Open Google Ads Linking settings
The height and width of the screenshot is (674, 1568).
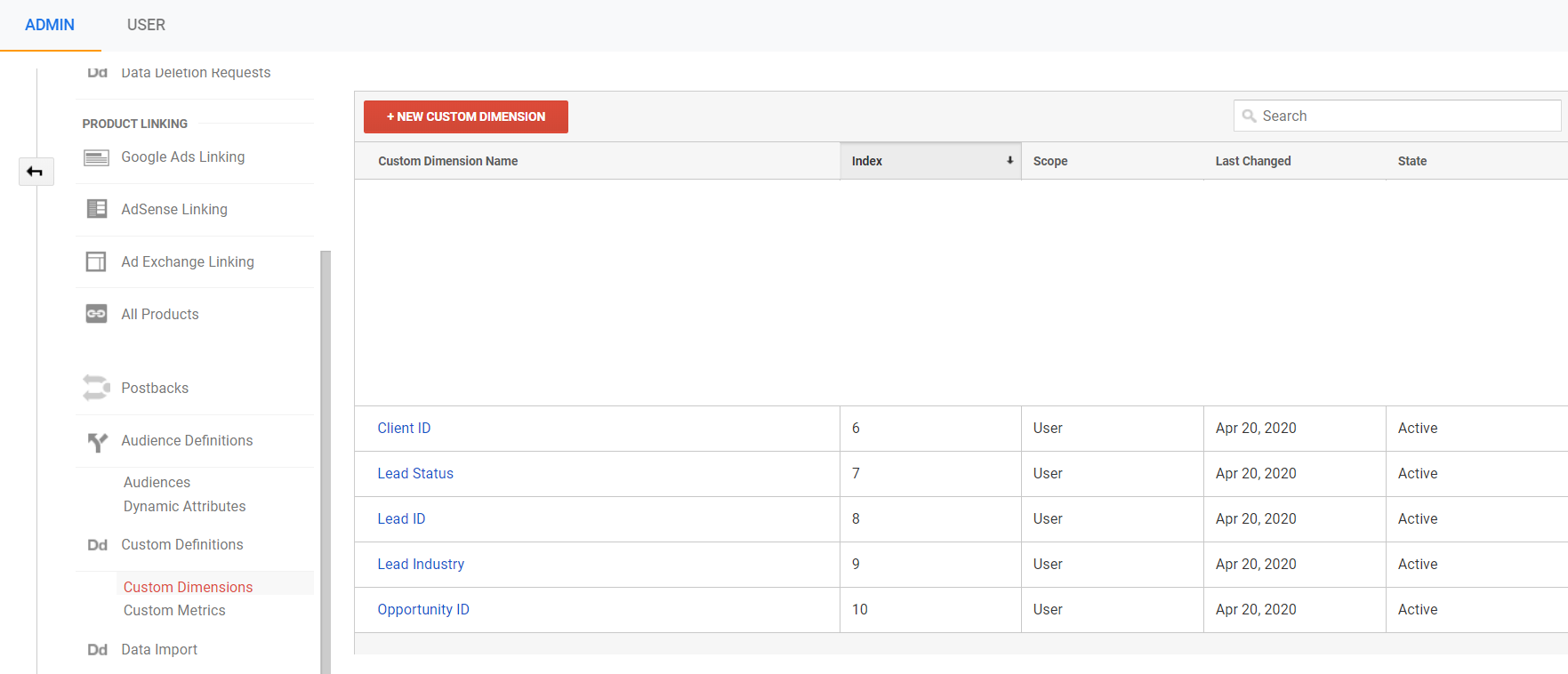[183, 157]
